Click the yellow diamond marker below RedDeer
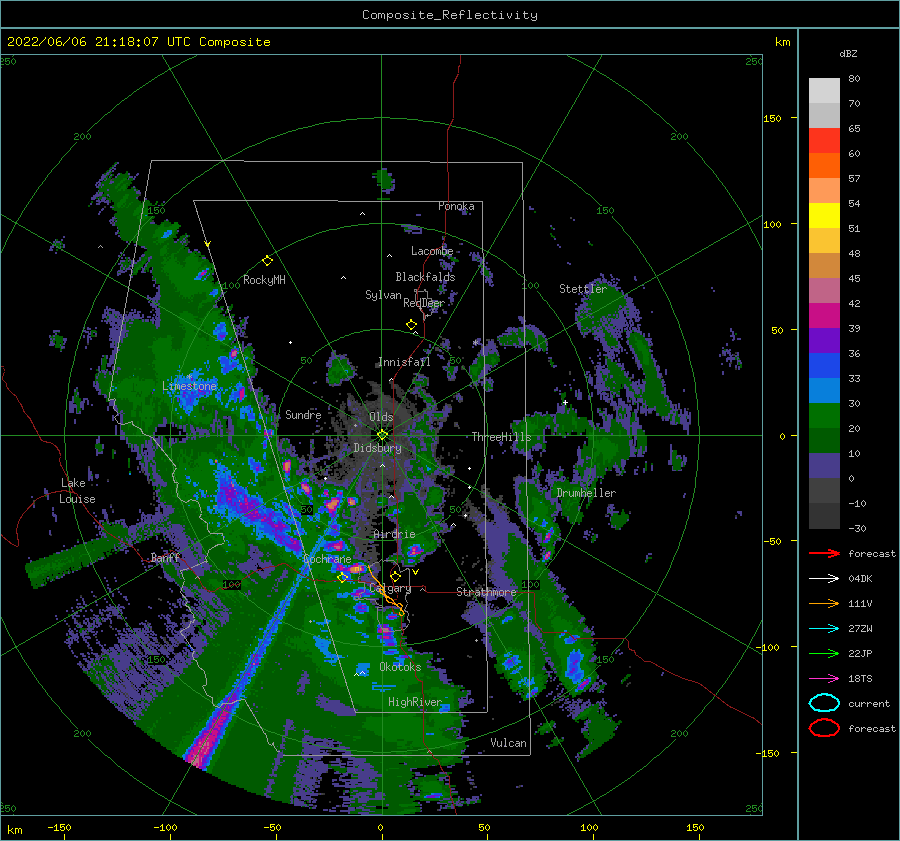This screenshot has height=841, width=900. coord(411,324)
